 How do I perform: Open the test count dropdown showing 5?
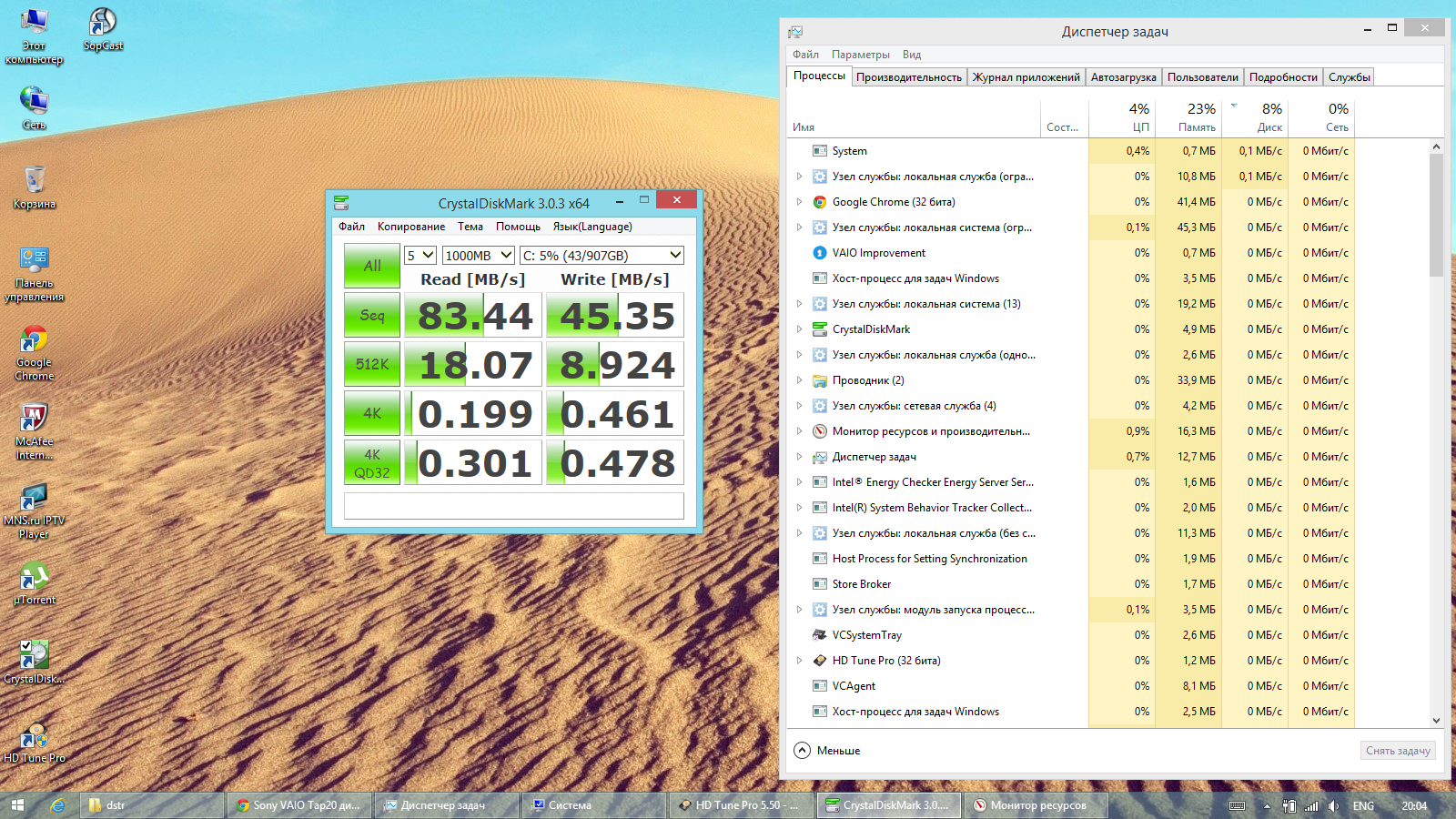[x=420, y=256]
